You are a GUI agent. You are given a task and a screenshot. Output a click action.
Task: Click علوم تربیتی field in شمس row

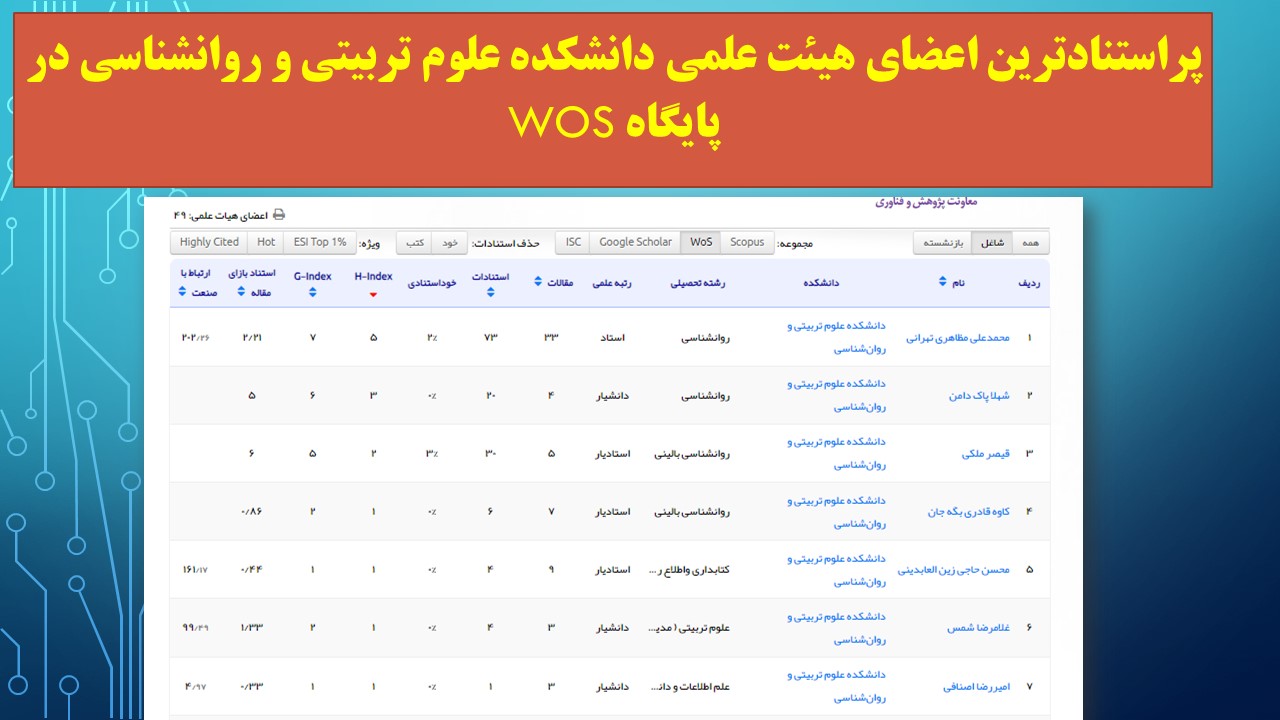coord(690,628)
